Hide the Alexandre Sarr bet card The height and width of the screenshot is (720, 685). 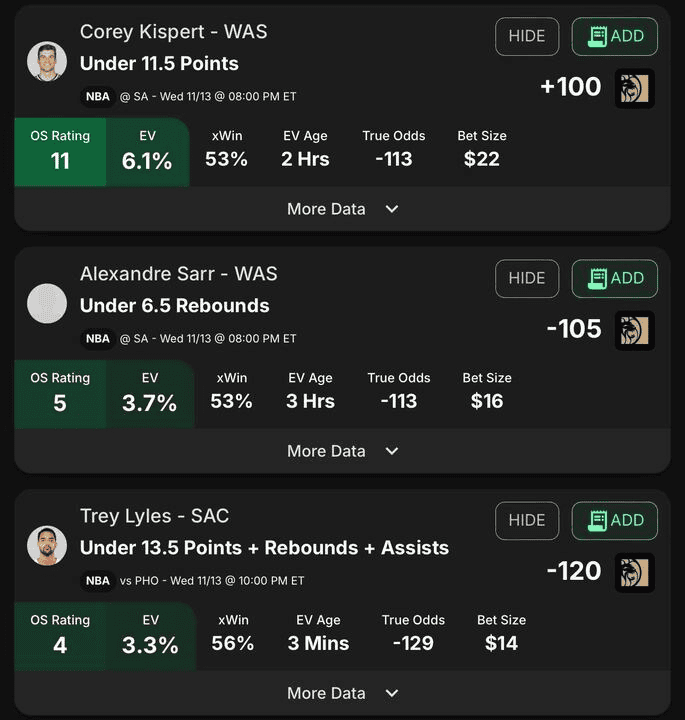point(527,278)
